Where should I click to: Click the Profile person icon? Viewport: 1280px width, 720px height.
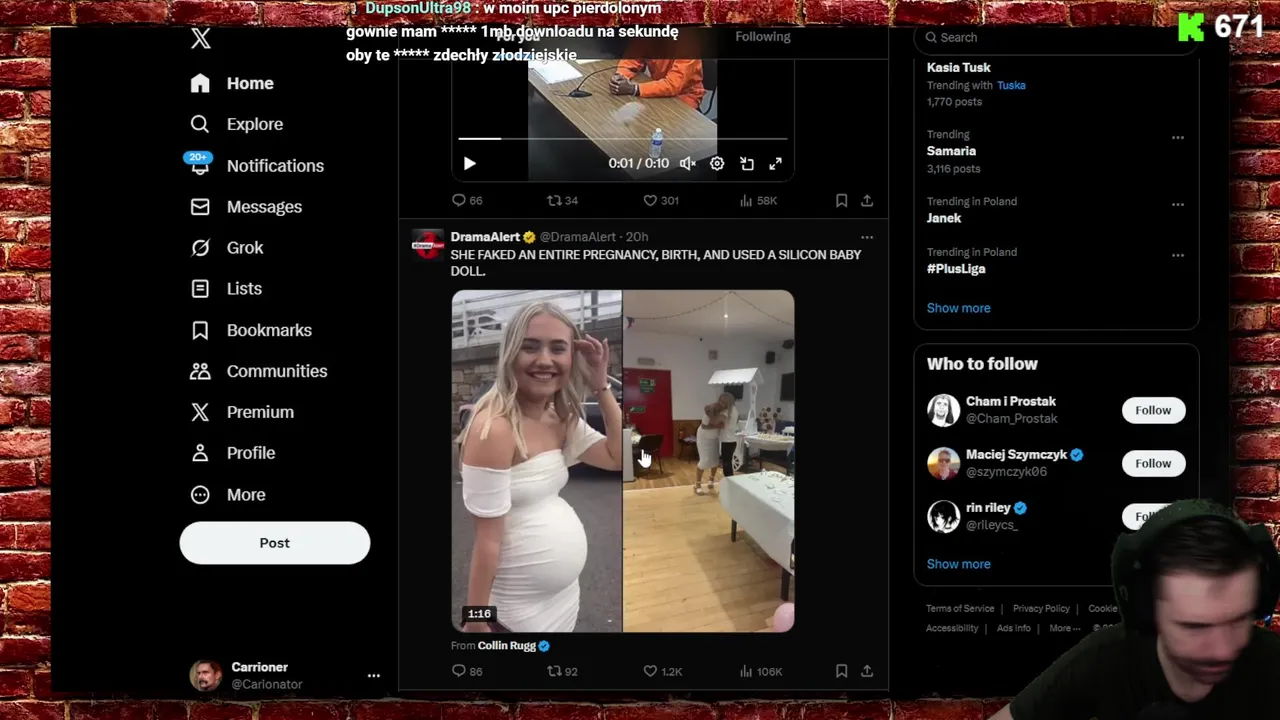click(200, 453)
